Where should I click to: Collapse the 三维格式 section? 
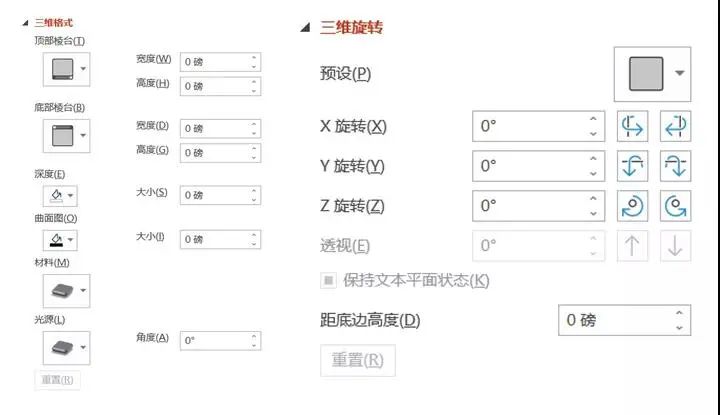(x=25, y=22)
